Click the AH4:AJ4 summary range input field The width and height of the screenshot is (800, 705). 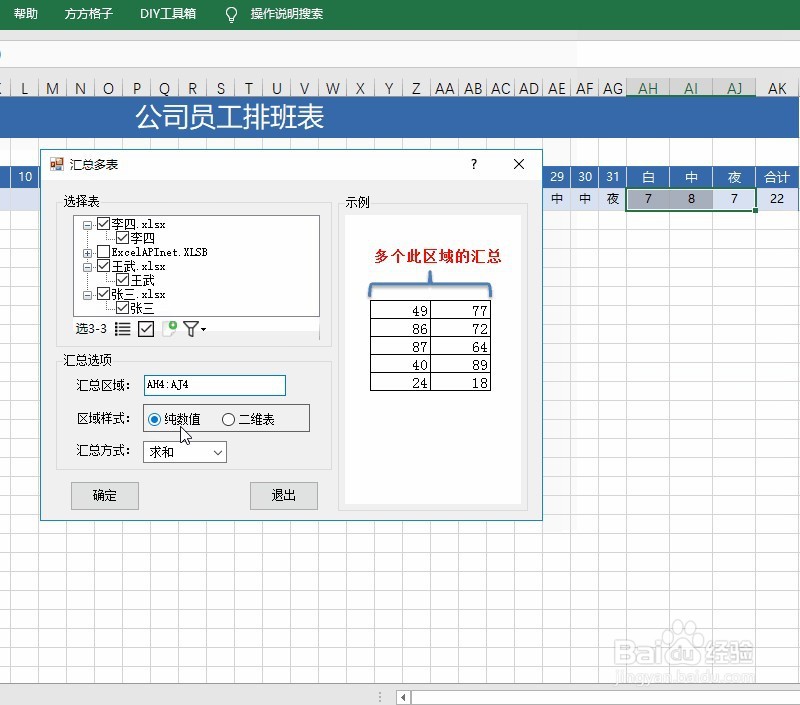click(x=213, y=385)
